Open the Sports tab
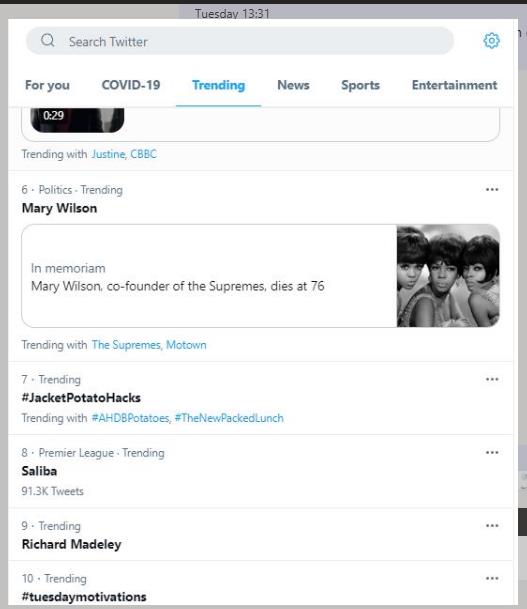Screen dimensions: 527x609 (360, 85)
